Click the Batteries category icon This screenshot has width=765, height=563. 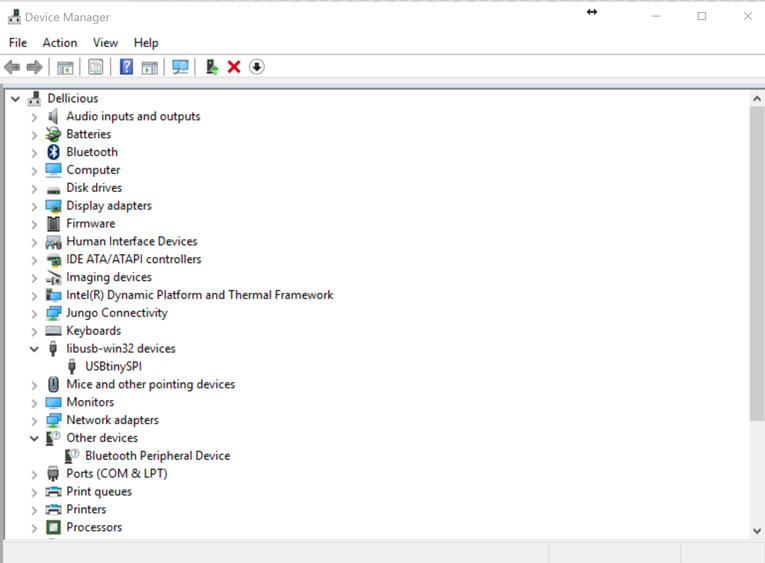pyautogui.click(x=53, y=134)
